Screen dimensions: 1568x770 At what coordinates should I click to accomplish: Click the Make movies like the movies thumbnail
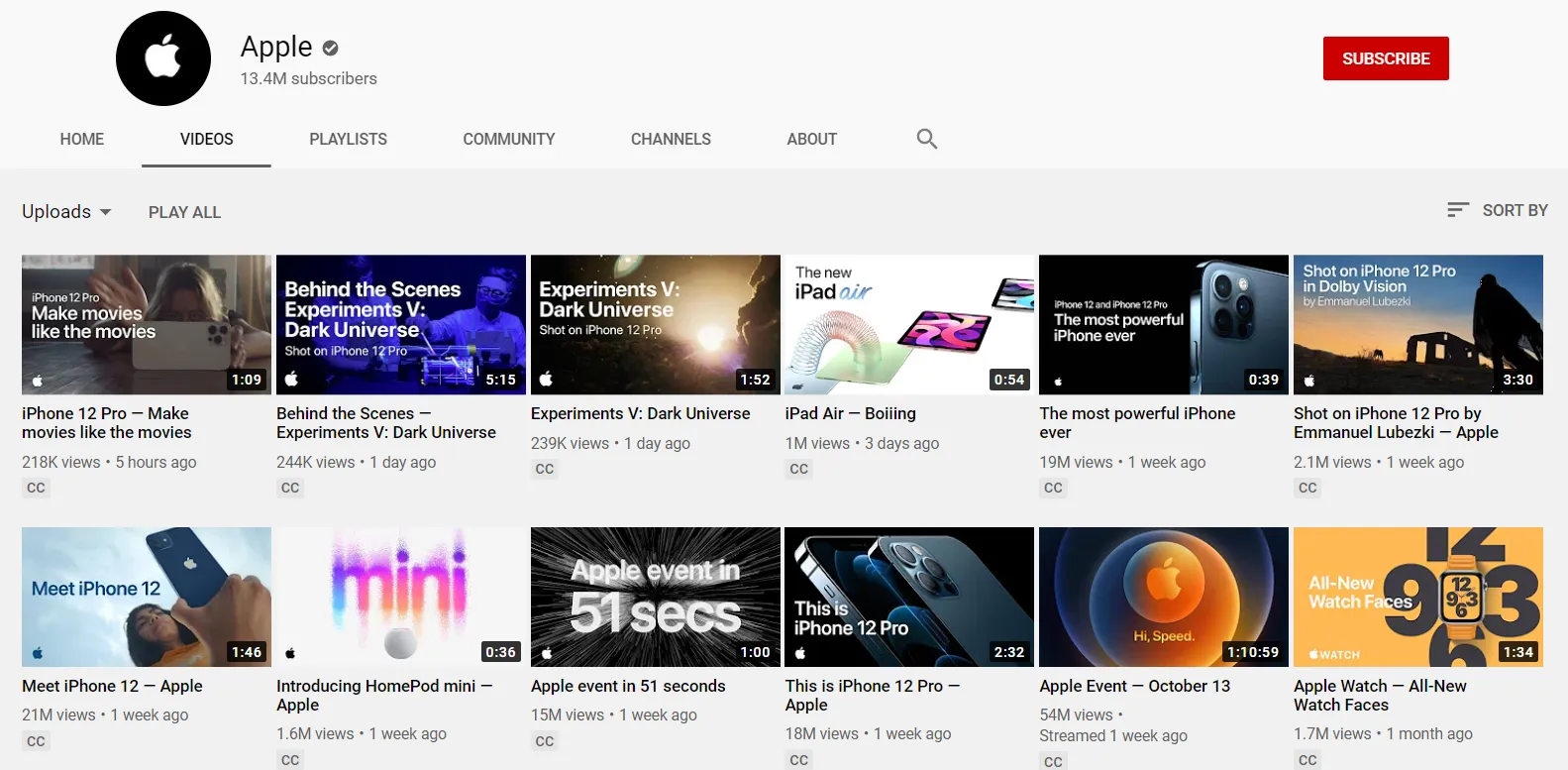coord(147,325)
